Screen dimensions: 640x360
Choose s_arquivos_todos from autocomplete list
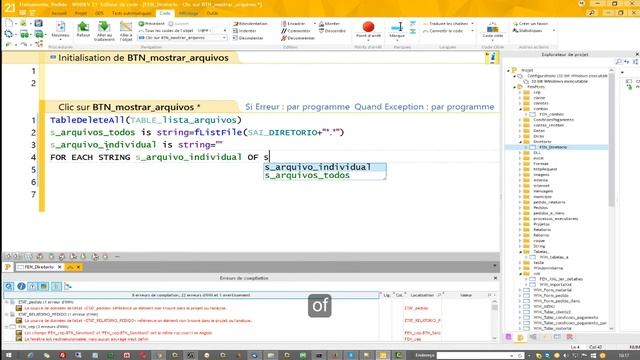307,176
